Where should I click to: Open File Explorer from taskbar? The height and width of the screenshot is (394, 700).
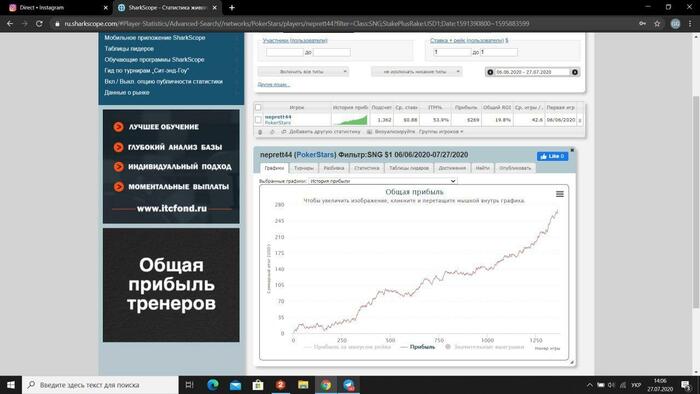(x=303, y=385)
